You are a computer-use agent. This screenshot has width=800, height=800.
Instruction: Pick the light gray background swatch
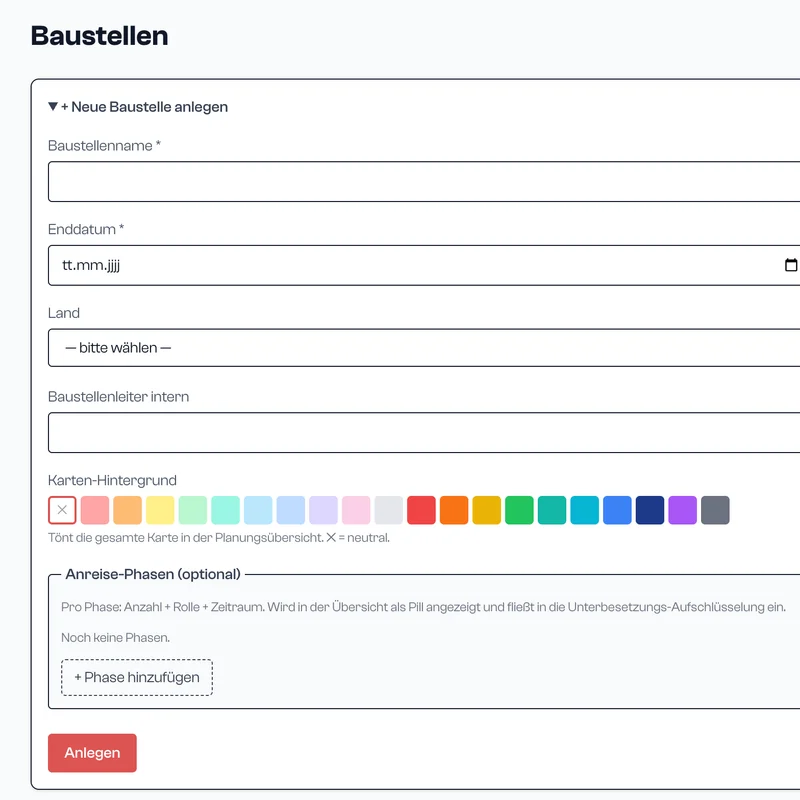tap(389, 510)
